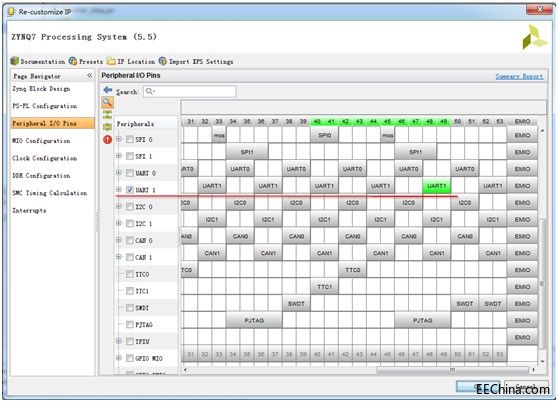Collapse the Page Navigator with double chevron
This screenshot has width=558, height=402.
90,75
